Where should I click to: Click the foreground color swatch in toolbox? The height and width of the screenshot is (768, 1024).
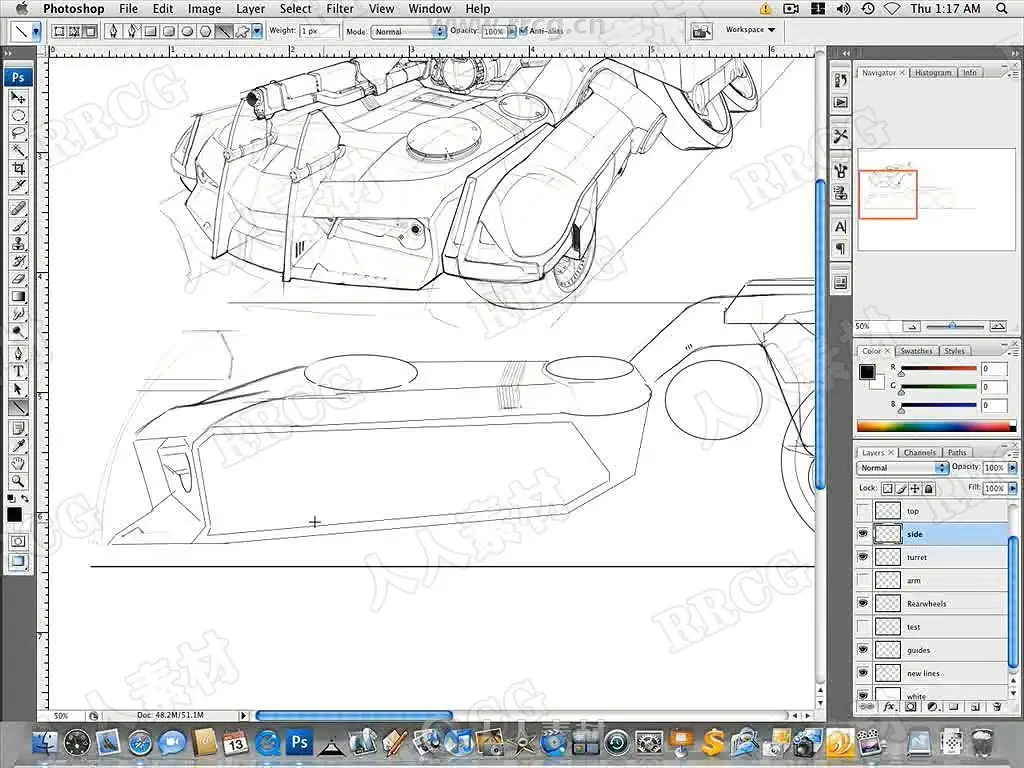pyautogui.click(x=14, y=514)
